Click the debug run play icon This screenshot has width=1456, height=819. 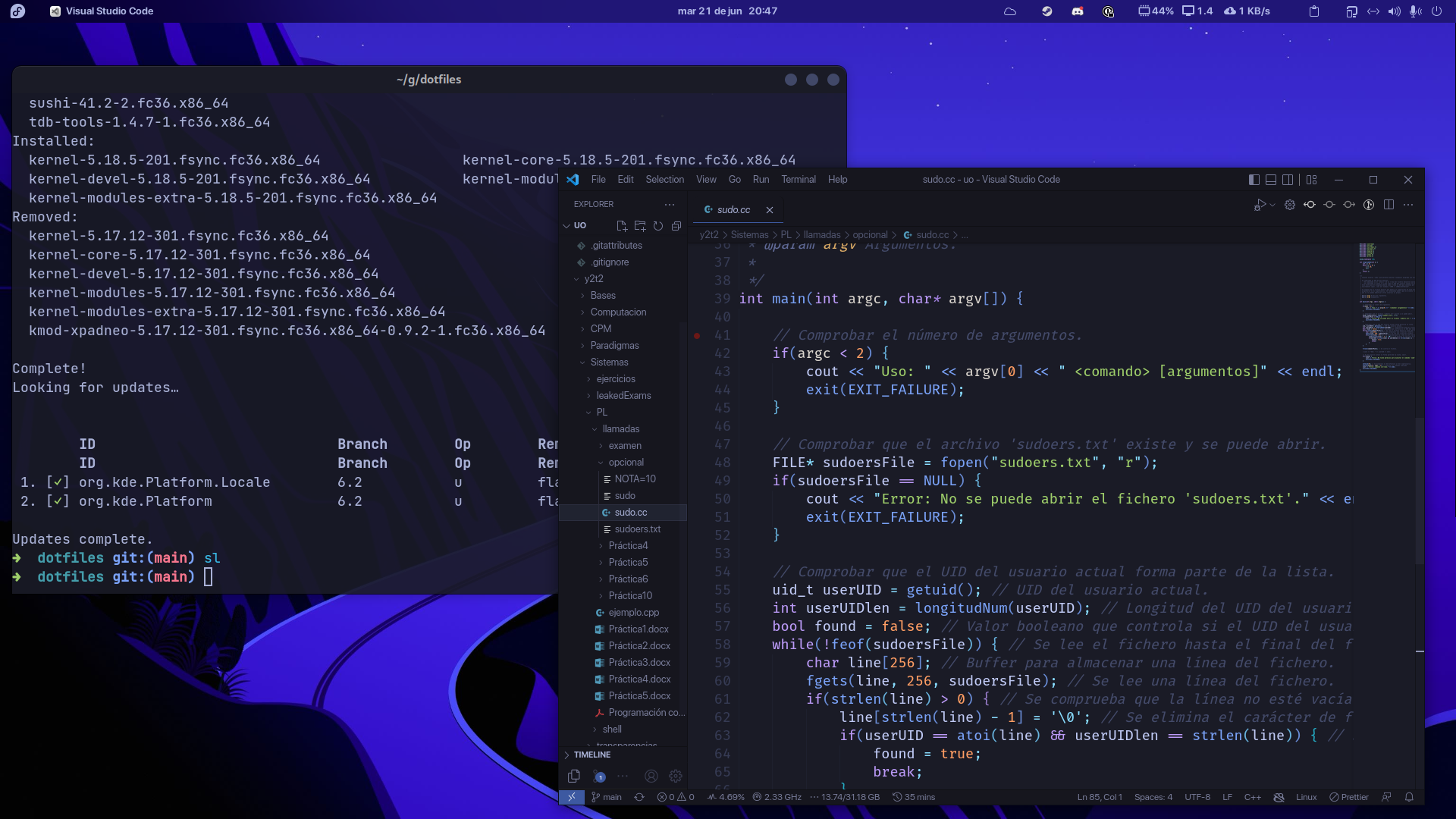[x=1260, y=205]
